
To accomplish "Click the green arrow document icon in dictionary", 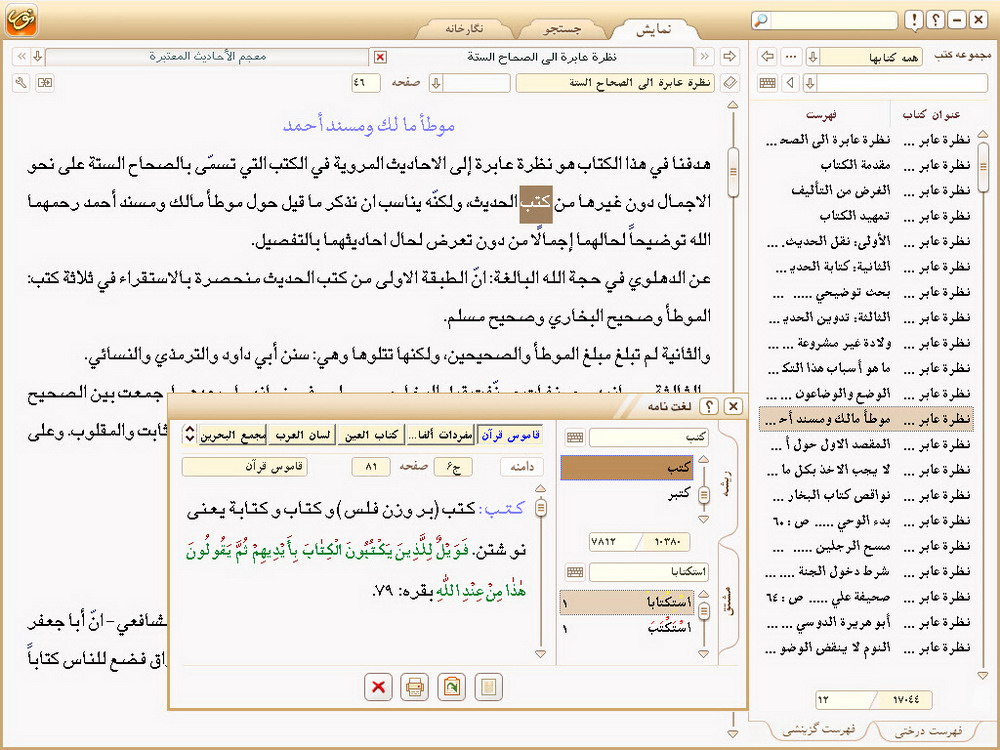I will pos(452,687).
